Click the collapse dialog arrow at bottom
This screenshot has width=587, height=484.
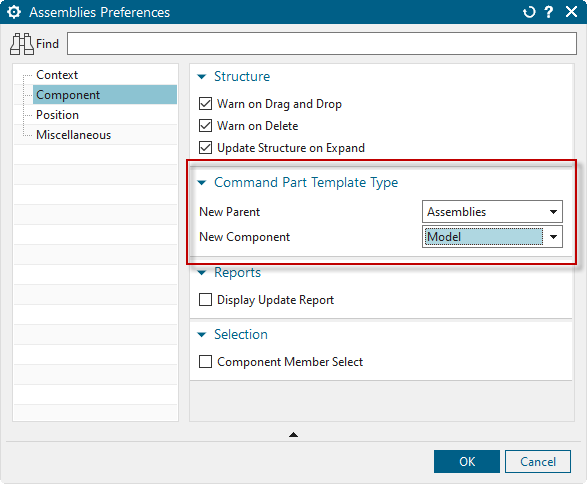pyautogui.click(x=294, y=435)
